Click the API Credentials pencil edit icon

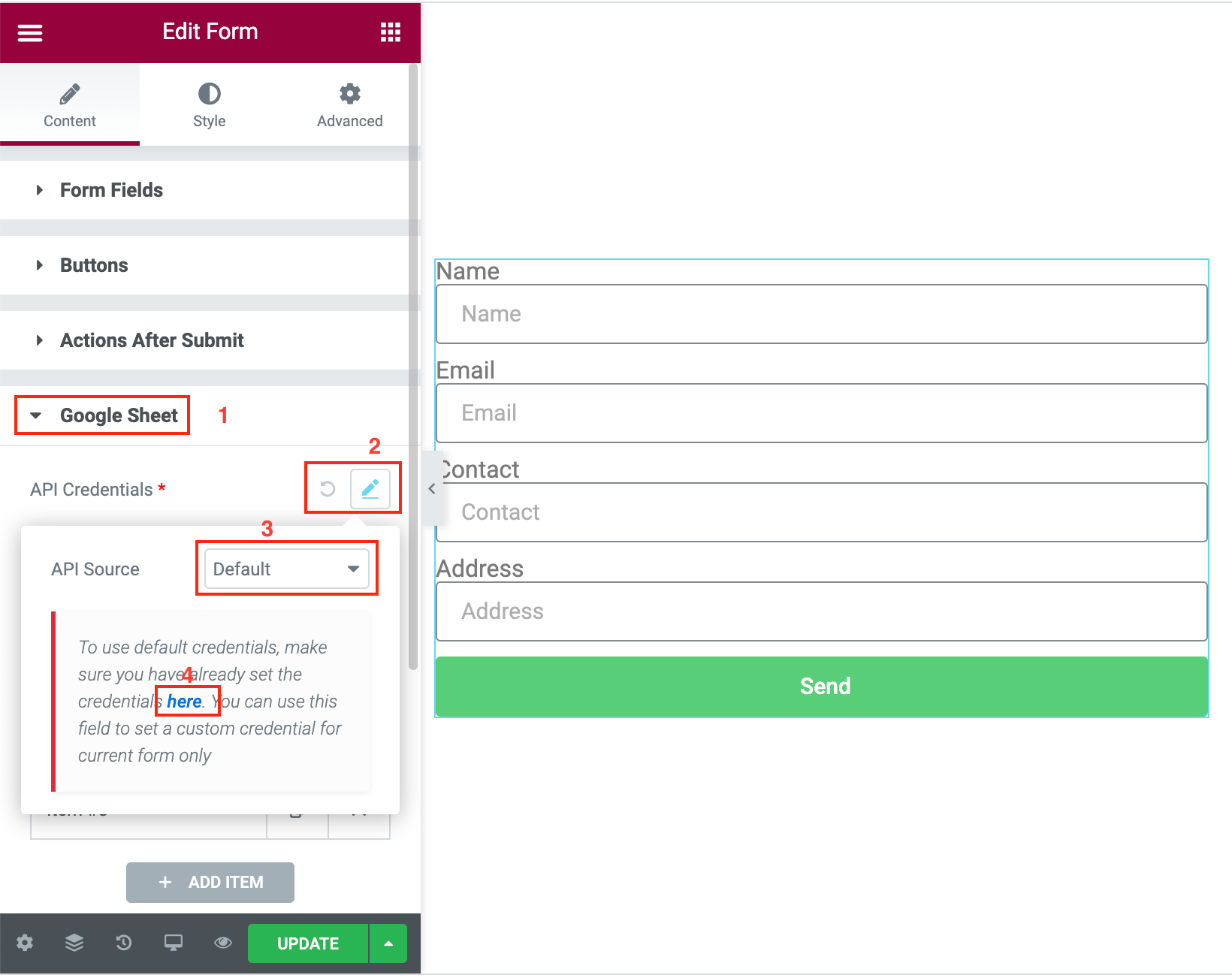[370, 489]
